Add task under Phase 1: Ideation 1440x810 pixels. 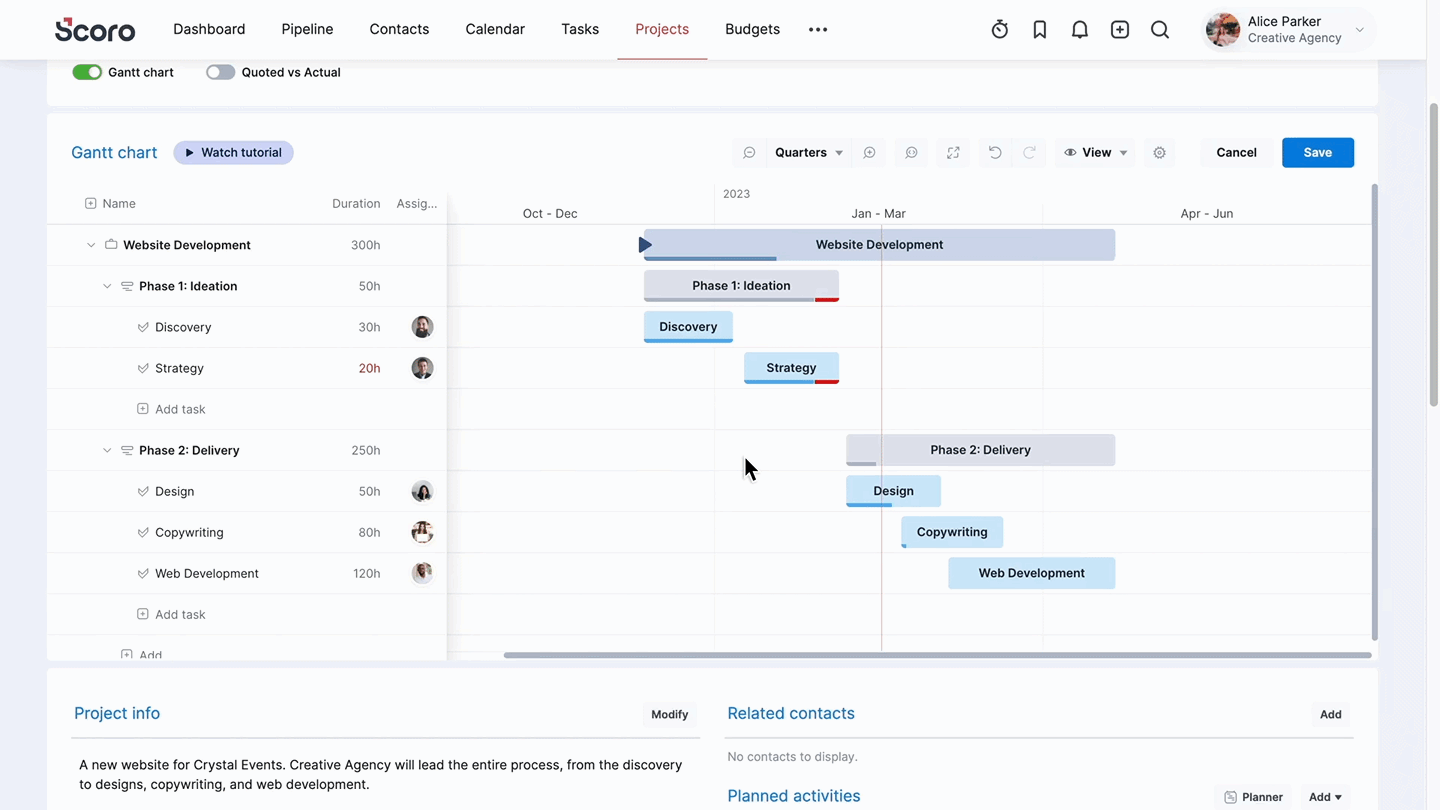pyautogui.click(x=171, y=409)
